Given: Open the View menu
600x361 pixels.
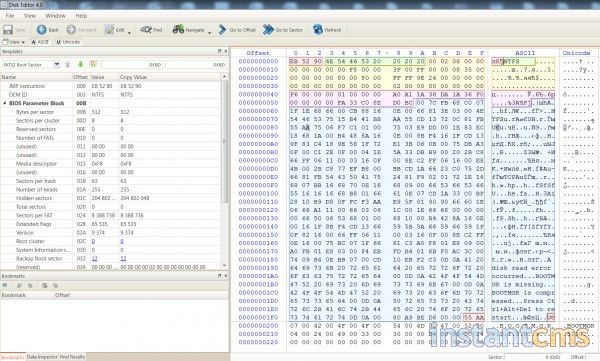Looking at the screenshot, I should click(29, 16).
